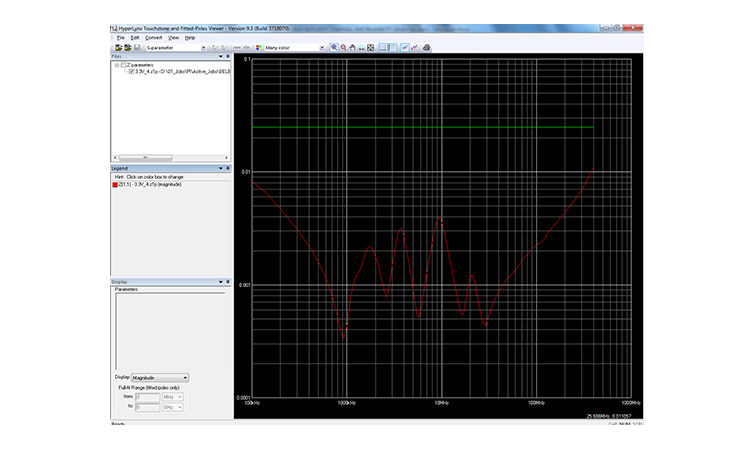Select the Zoom In magnifier tool
This screenshot has width=750, height=450.
pos(334,48)
